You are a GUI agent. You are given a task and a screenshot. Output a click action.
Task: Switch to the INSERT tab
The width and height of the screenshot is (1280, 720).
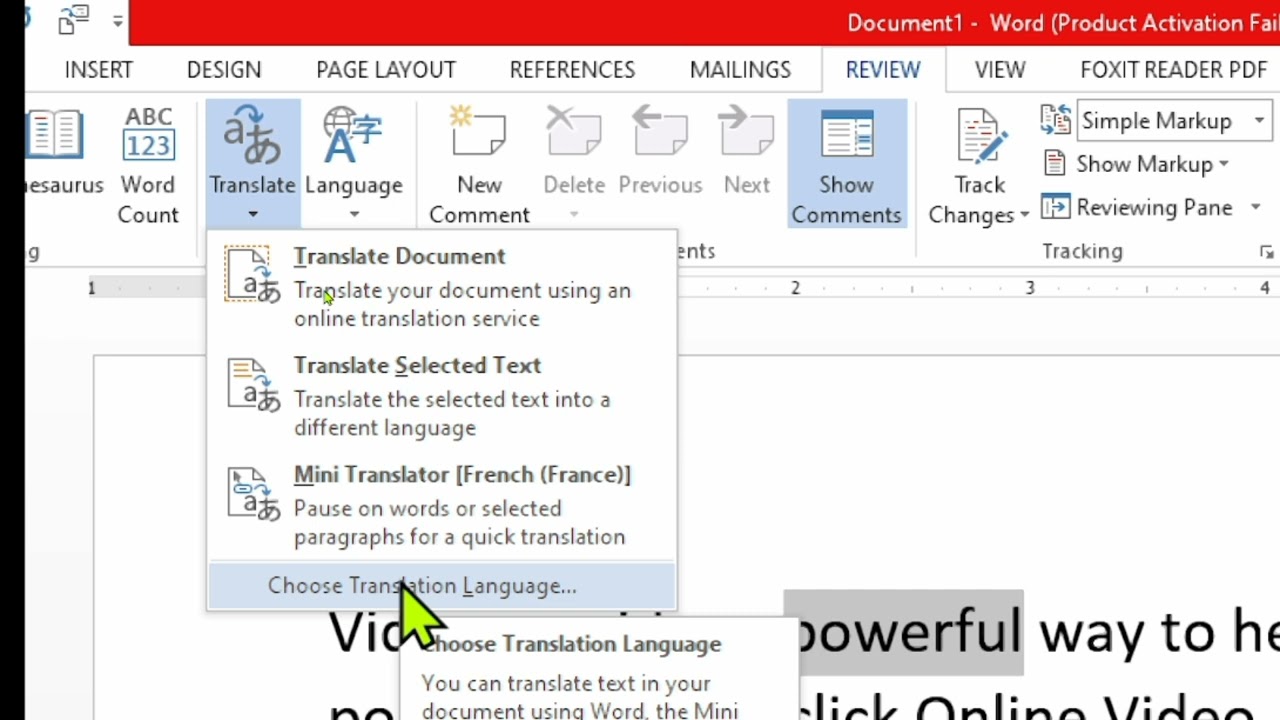click(99, 70)
